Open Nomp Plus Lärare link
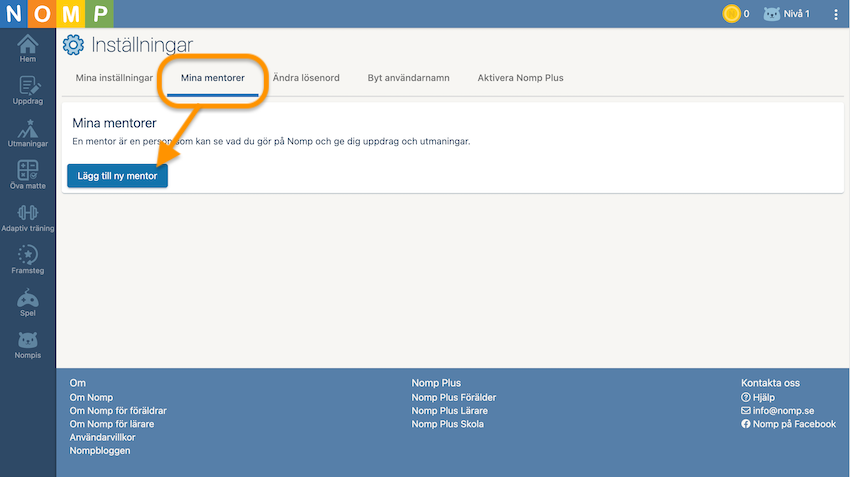The height and width of the screenshot is (477, 850). [449, 411]
